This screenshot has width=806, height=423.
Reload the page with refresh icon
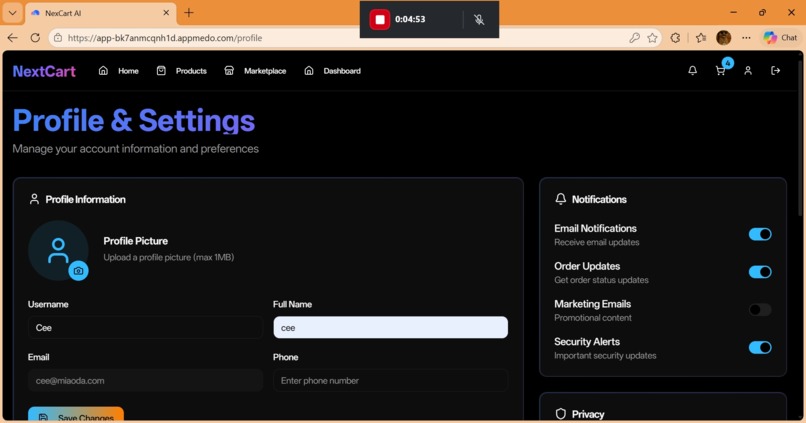[35, 38]
